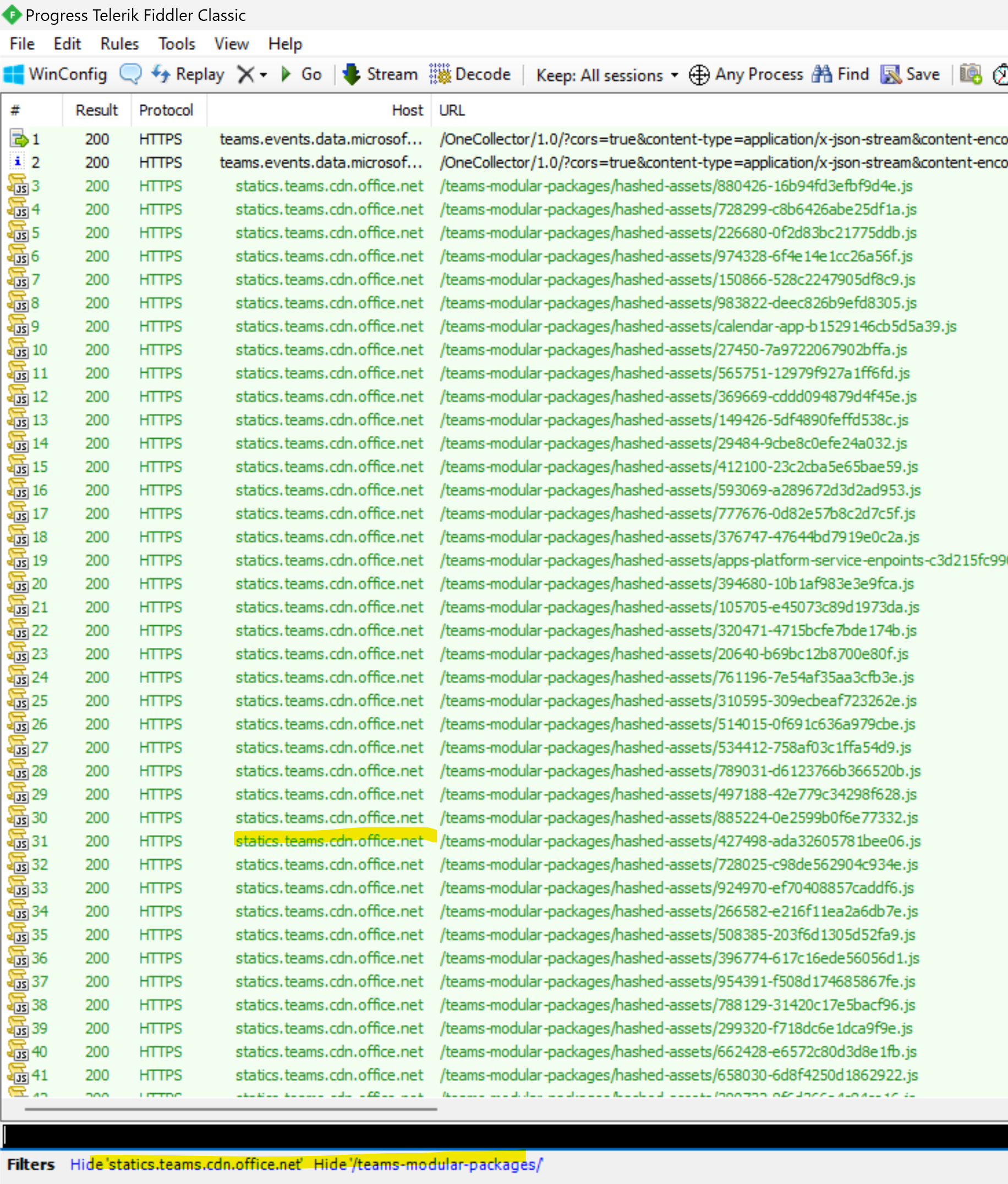Open the Tools menu
This screenshot has width=1008, height=1184.
(x=177, y=44)
